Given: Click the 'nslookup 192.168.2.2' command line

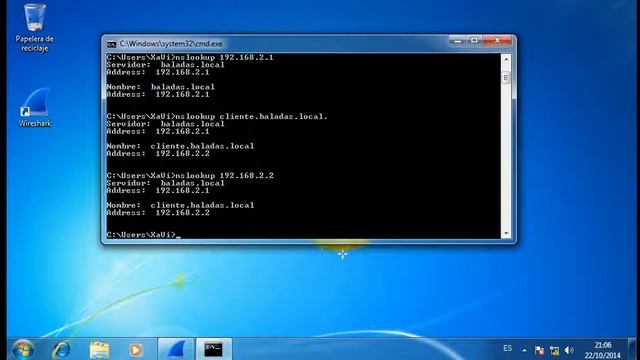Looking at the screenshot, I should point(190,176).
